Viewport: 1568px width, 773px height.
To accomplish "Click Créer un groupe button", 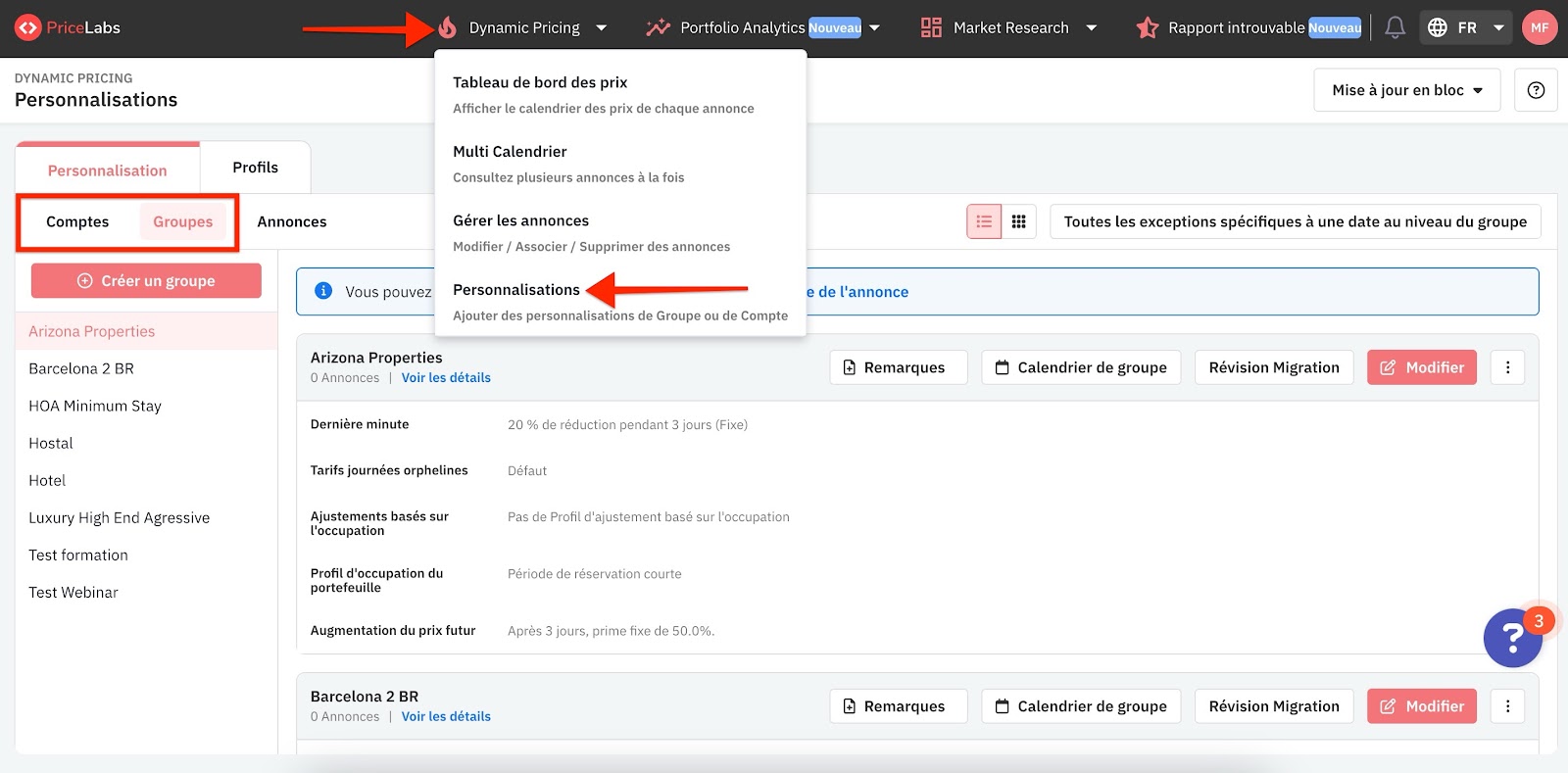I will click(x=146, y=280).
